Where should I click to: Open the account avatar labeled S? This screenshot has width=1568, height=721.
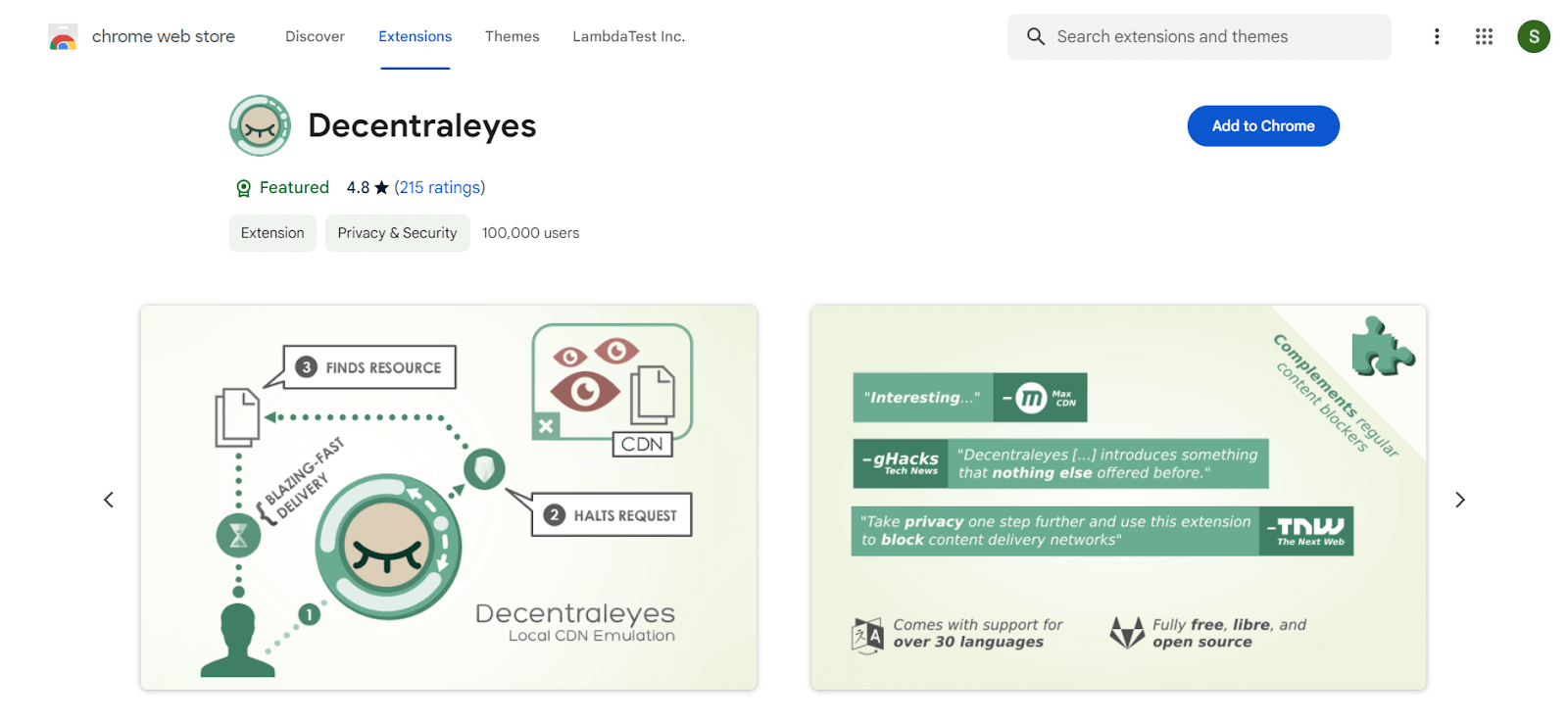click(x=1534, y=36)
